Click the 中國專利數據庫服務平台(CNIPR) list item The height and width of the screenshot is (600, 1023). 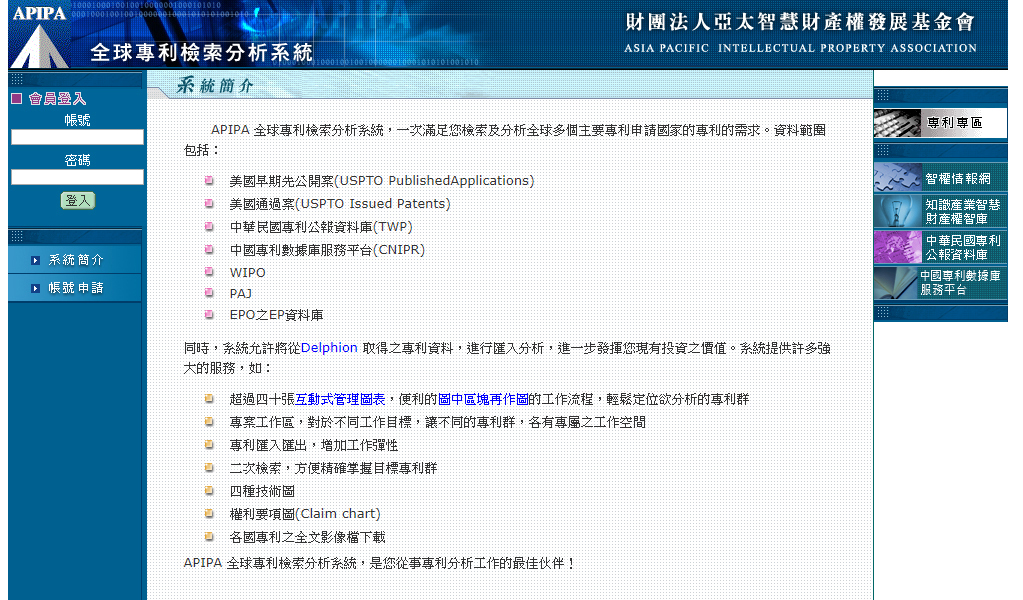pos(327,250)
